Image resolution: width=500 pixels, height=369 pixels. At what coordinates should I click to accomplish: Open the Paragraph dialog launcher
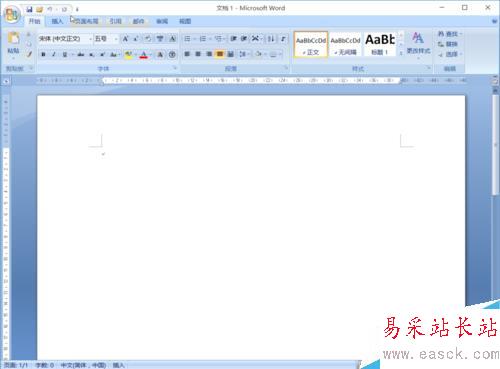(x=286, y=68)
